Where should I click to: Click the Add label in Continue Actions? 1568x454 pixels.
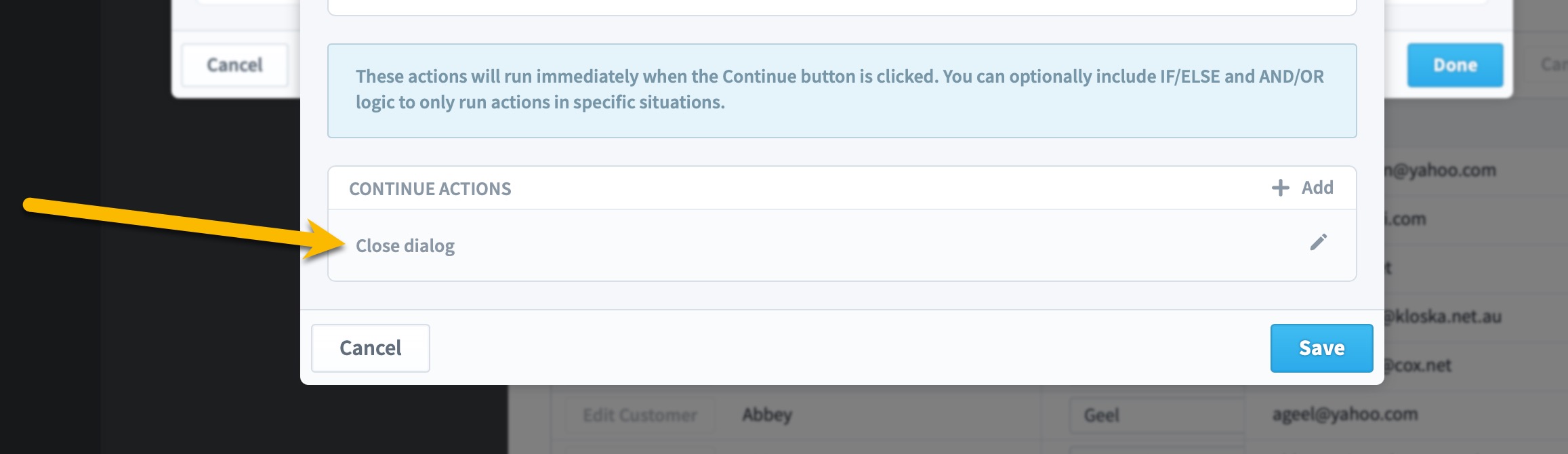1317,188
